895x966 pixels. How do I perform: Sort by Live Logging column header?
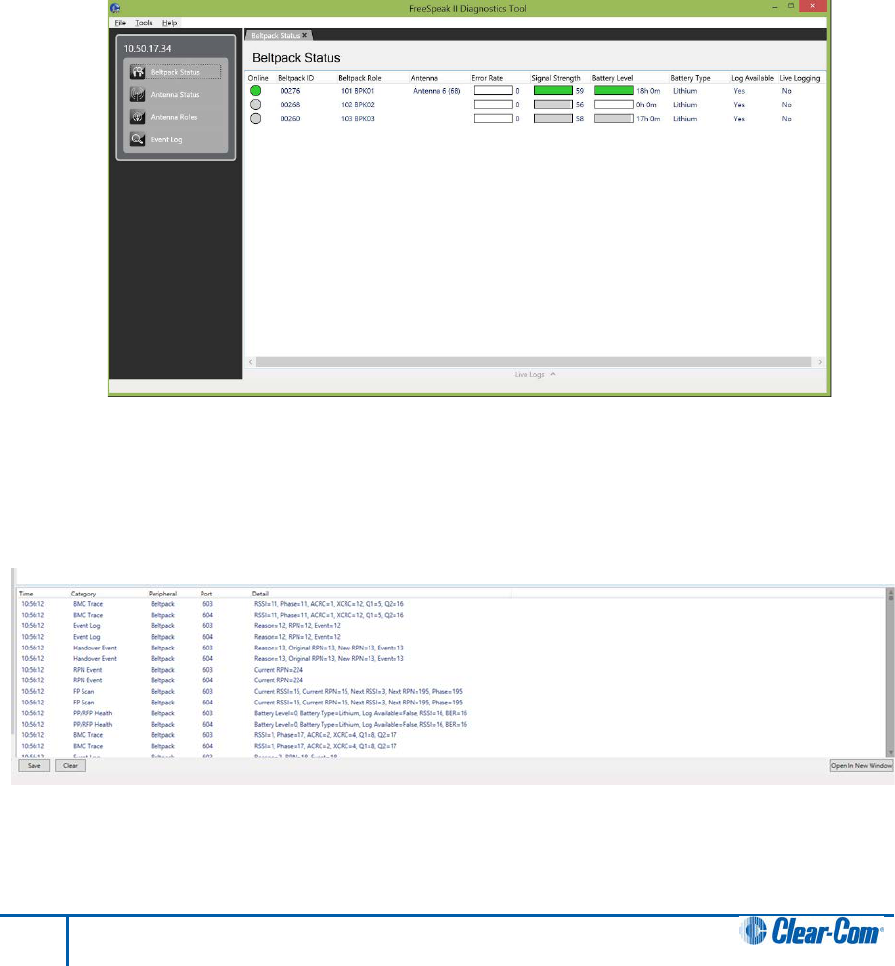point(800,78)
